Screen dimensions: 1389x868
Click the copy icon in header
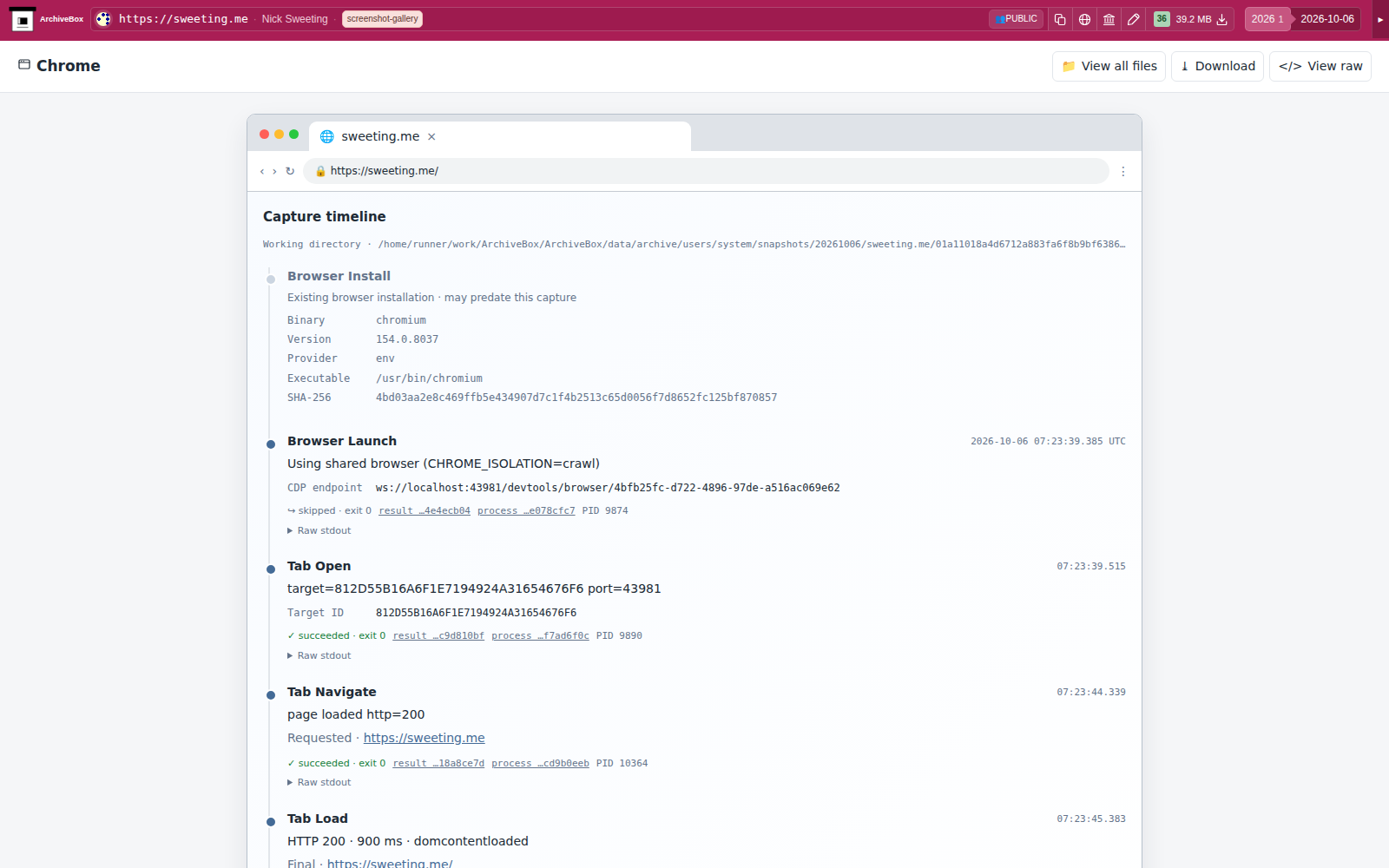click(x=1060, y=19)
